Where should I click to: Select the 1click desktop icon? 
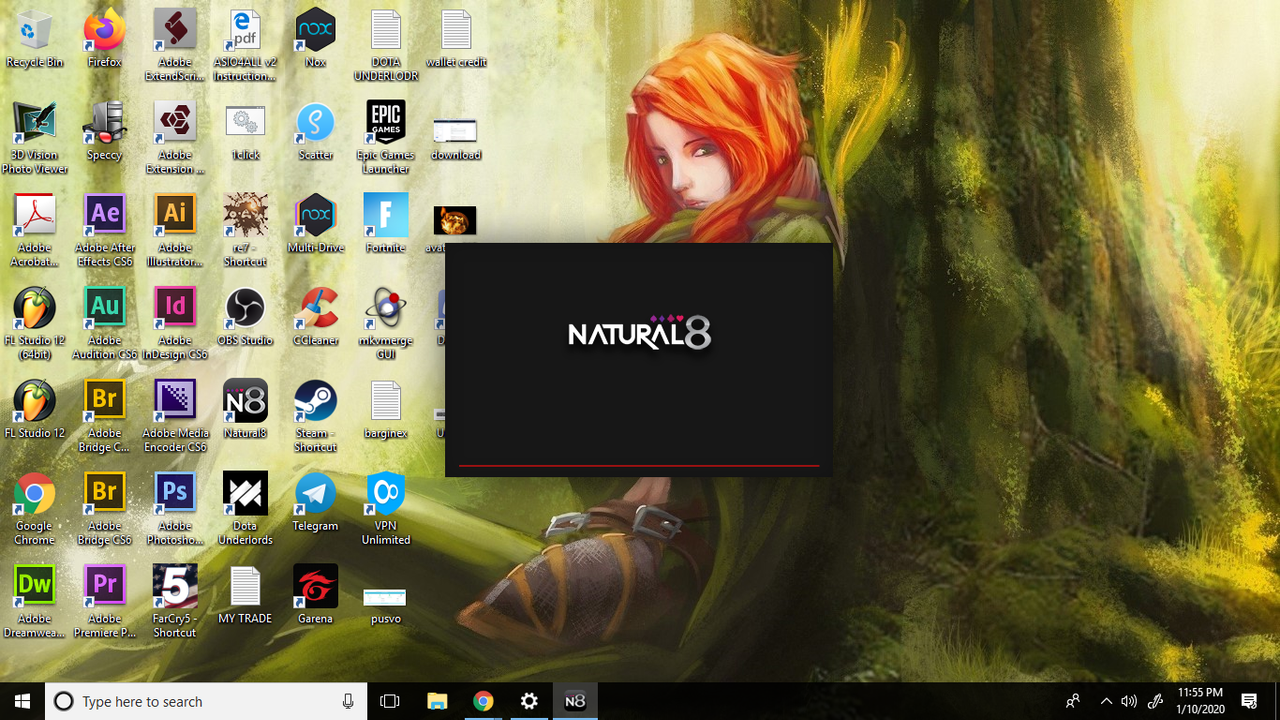pyautogui.click(x=245, y=131)
